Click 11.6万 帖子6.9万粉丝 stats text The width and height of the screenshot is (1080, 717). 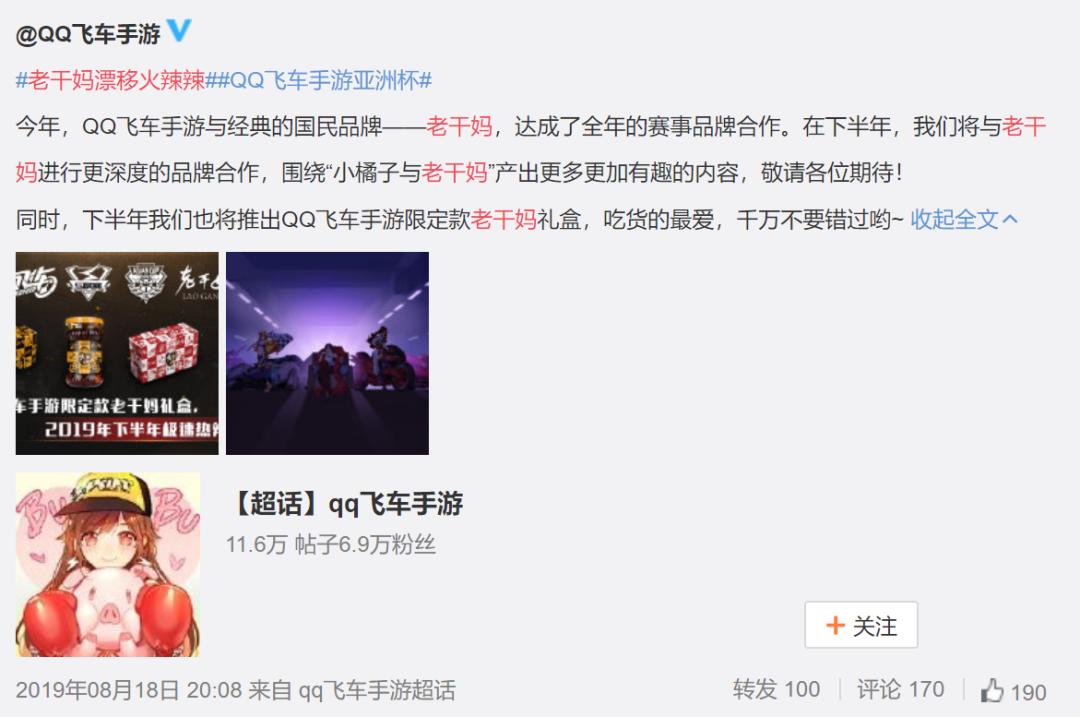click(x=331, y=545)
